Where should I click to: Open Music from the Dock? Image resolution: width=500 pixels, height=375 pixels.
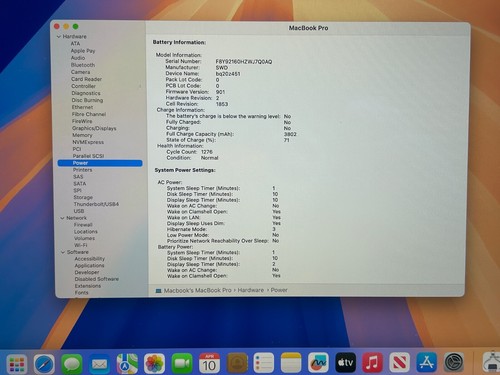pos(372,362)
